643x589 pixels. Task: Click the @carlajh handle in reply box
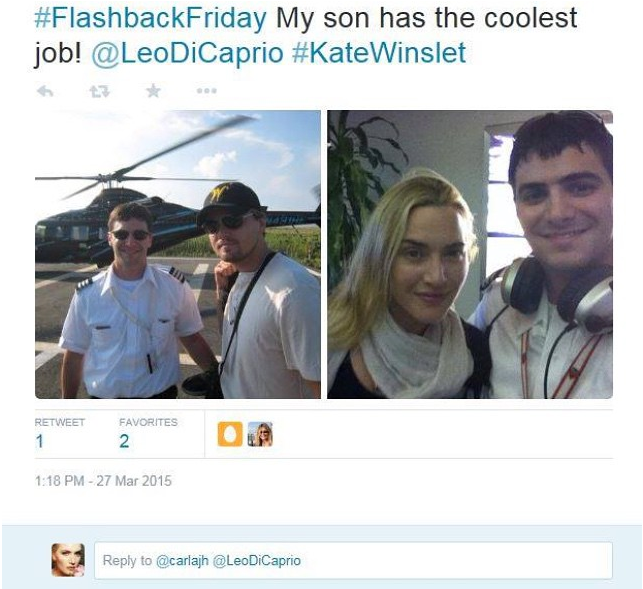click(182, 560)
